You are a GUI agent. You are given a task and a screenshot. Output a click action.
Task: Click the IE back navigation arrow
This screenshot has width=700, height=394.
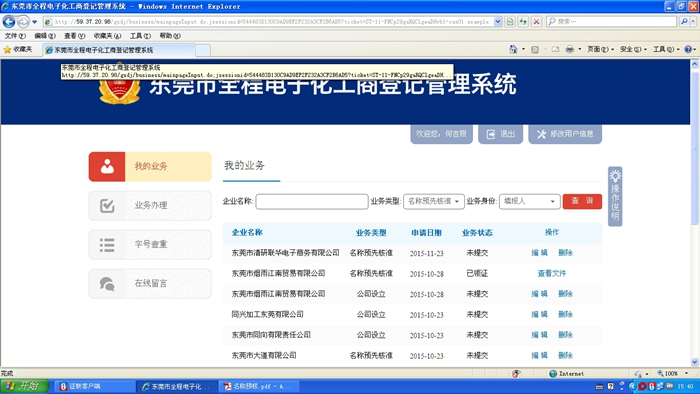tap(8, 21)
